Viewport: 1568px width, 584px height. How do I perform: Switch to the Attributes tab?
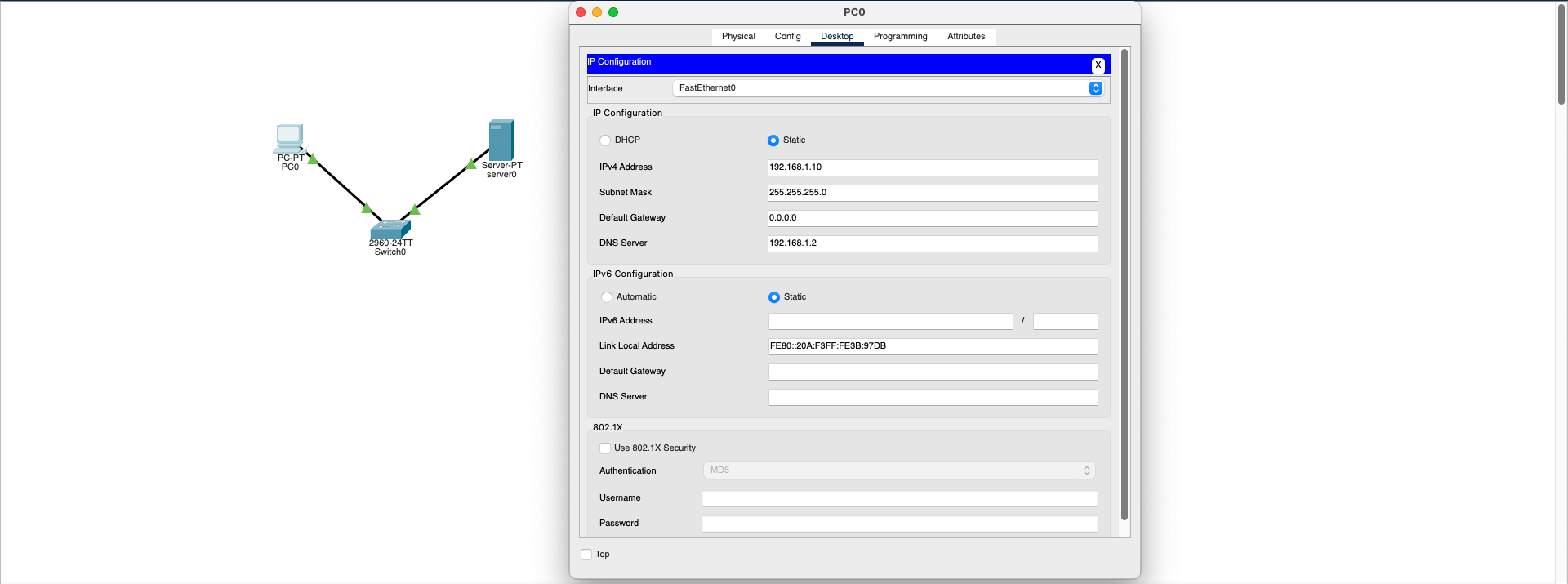pyautogui.click(x=966, y=37)
